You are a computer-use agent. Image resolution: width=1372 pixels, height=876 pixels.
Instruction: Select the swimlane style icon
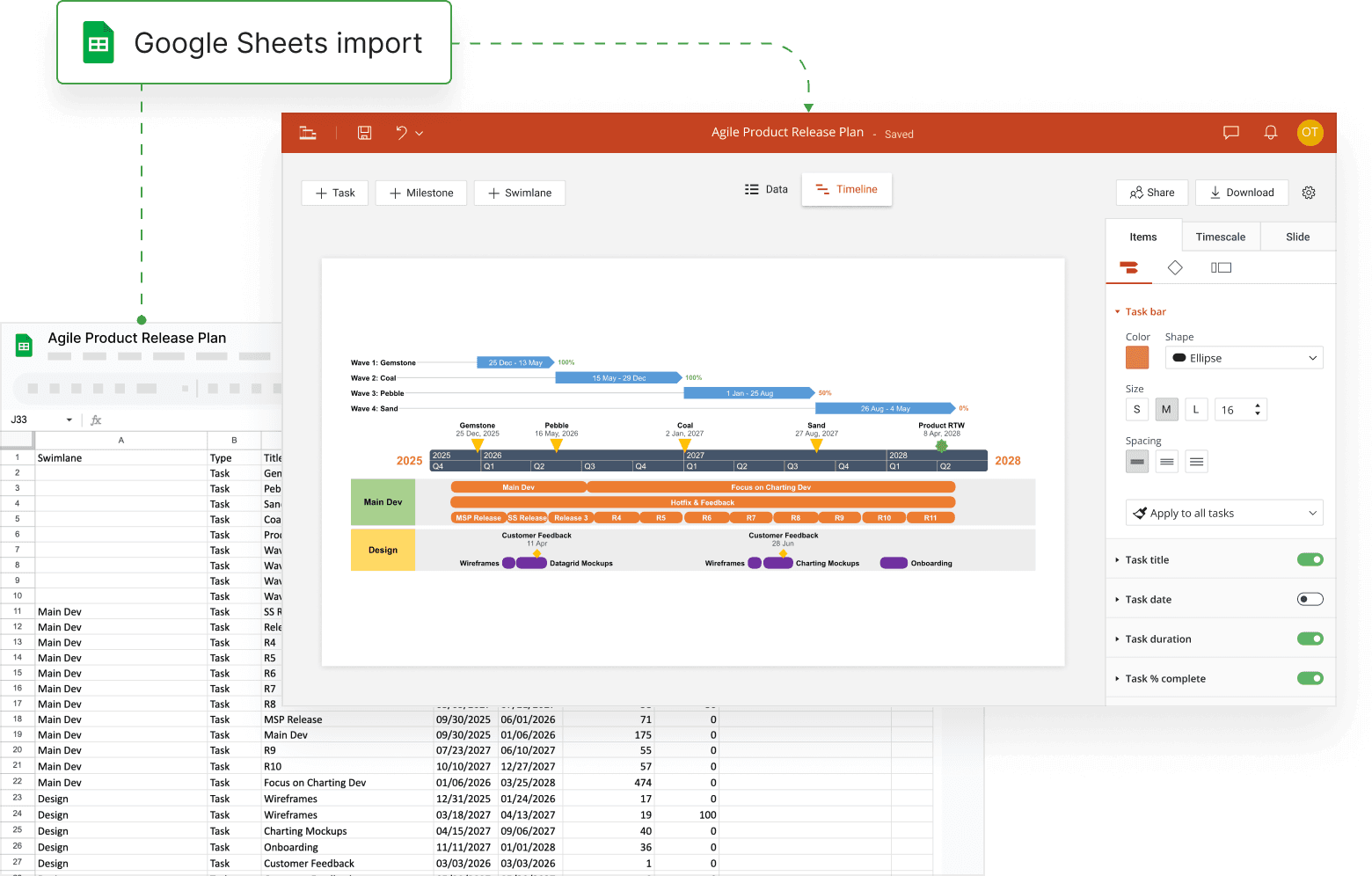(x=1221, y=267)
